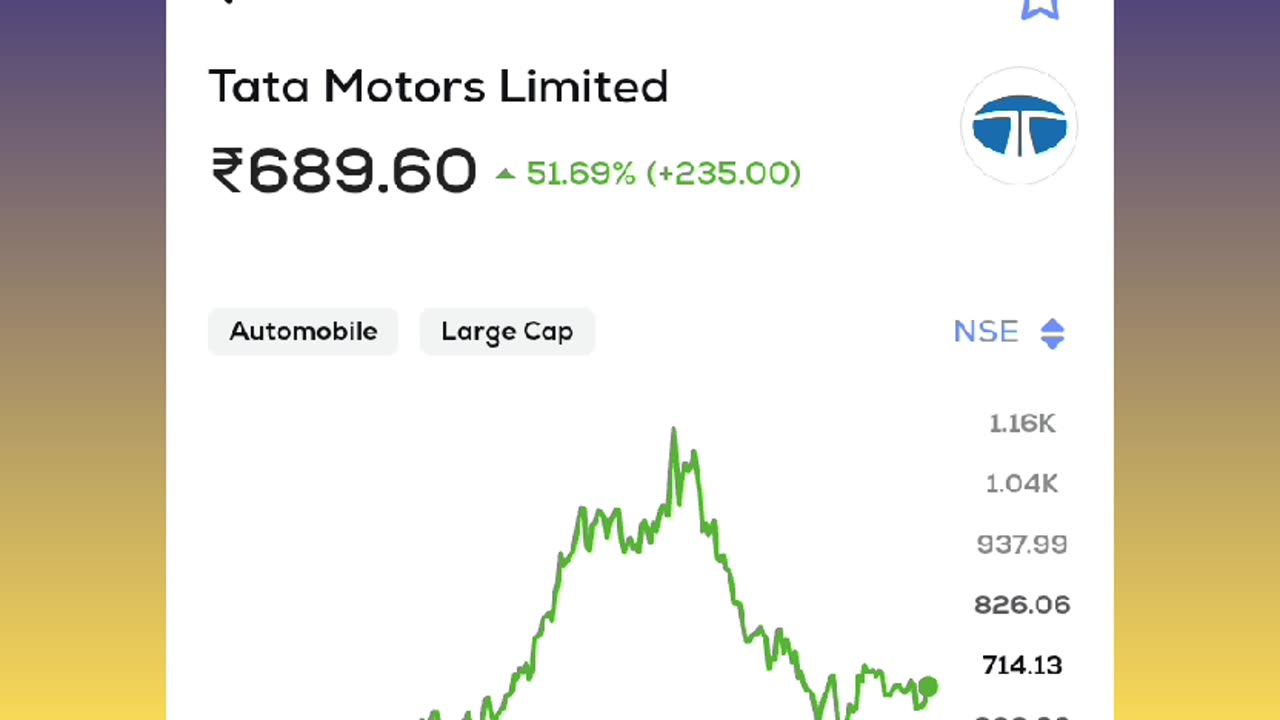Toggle the star watchlist icon
The width and height of the screenshot is (1280, 720).
coord(1040,8)
